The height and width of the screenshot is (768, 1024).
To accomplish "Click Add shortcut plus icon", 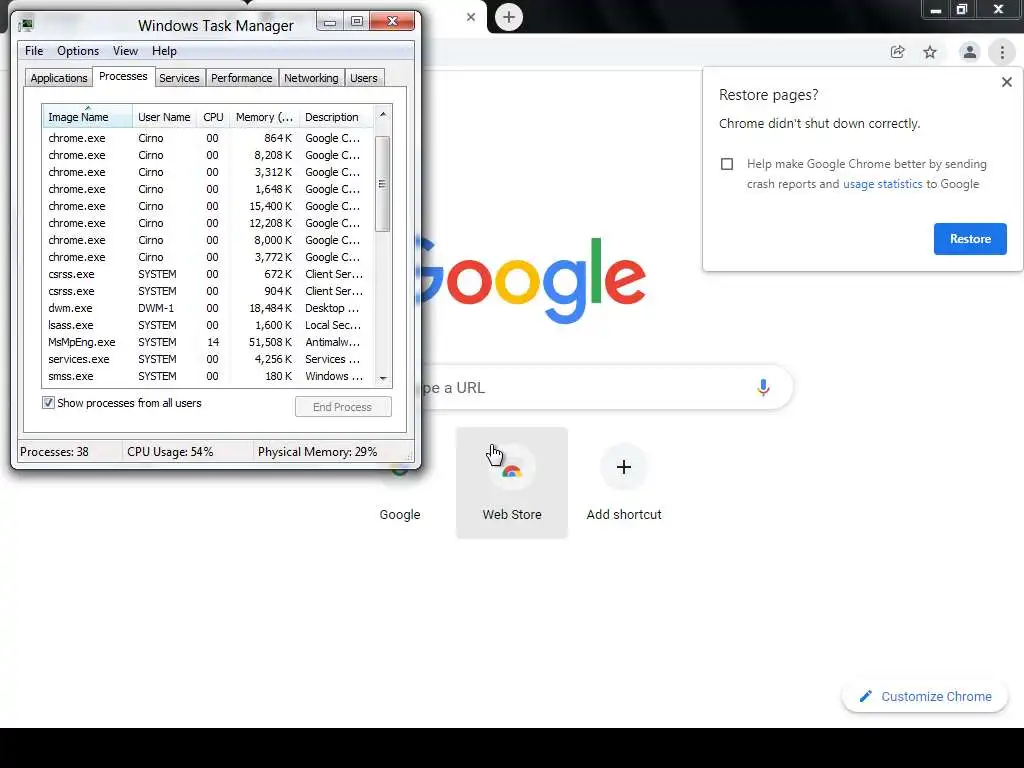I will tap(624, 467).
